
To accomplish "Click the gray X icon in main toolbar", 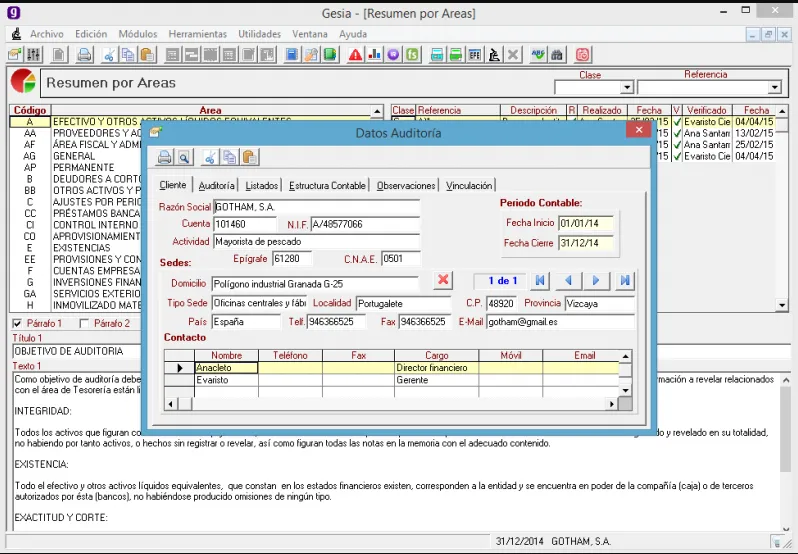I will (513, 54).
